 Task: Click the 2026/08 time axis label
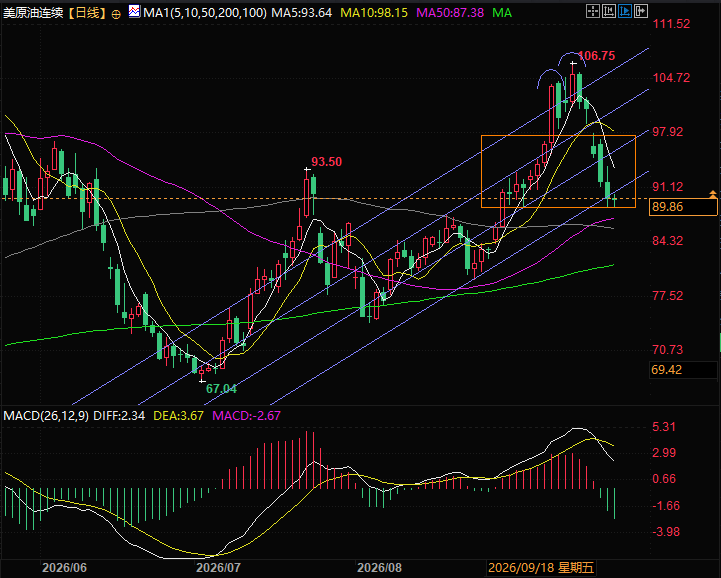pyautogui.click(x=380, y=568)
